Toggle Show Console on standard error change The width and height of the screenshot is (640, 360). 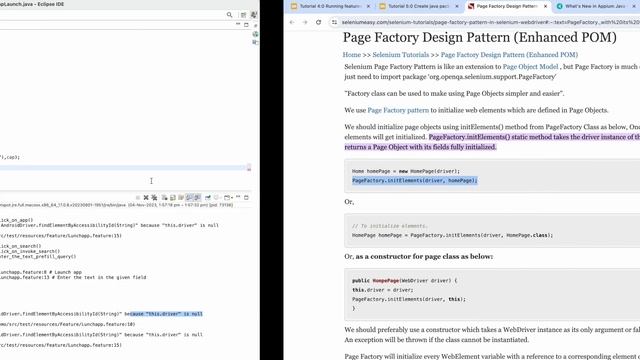click(x=197, y=198)
